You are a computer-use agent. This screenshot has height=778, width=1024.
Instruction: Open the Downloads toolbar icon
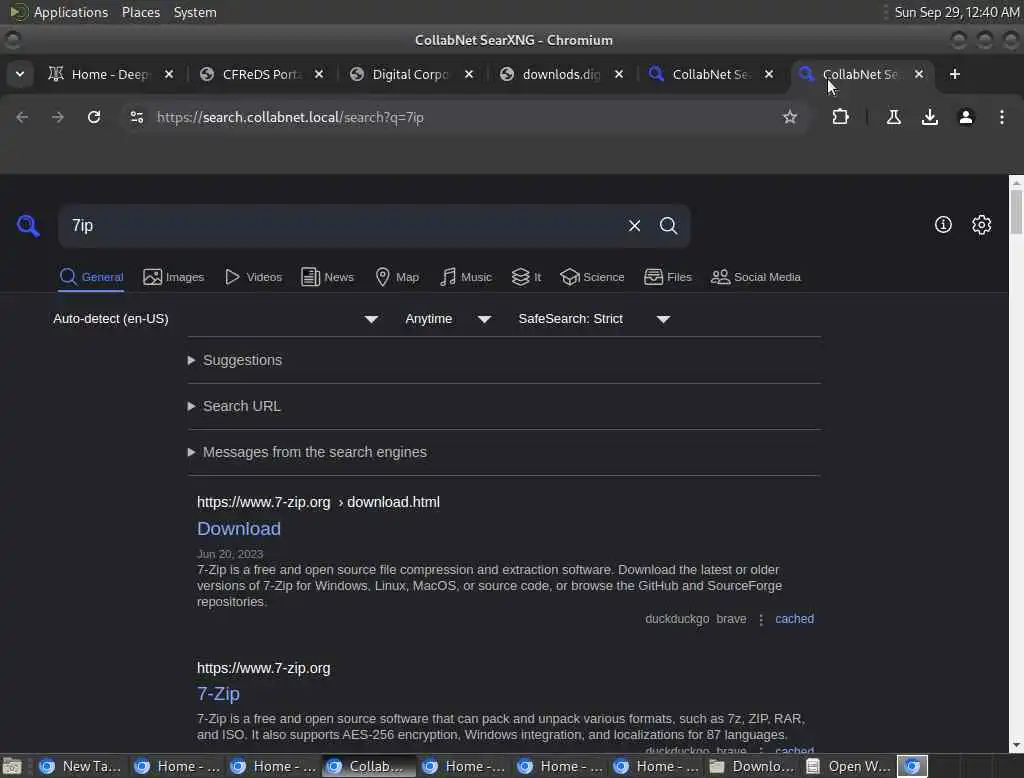930,117
